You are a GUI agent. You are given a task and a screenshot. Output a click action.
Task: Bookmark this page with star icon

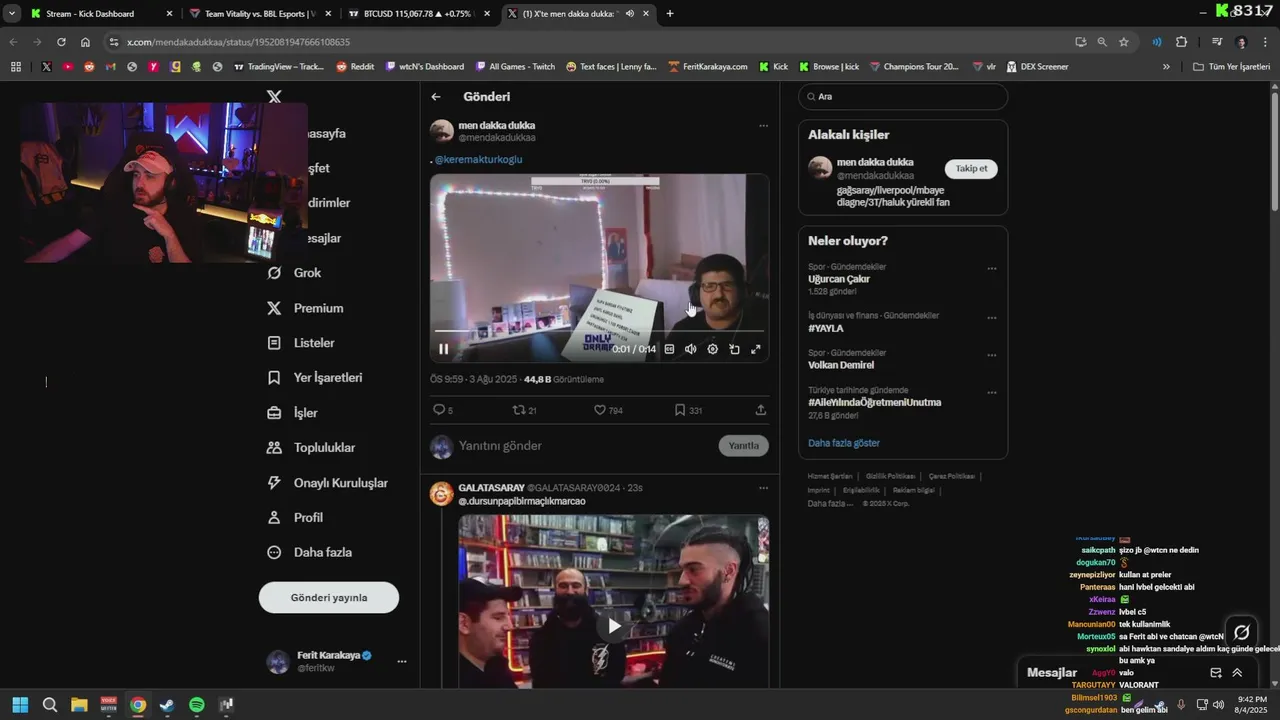click(1124, 42)
